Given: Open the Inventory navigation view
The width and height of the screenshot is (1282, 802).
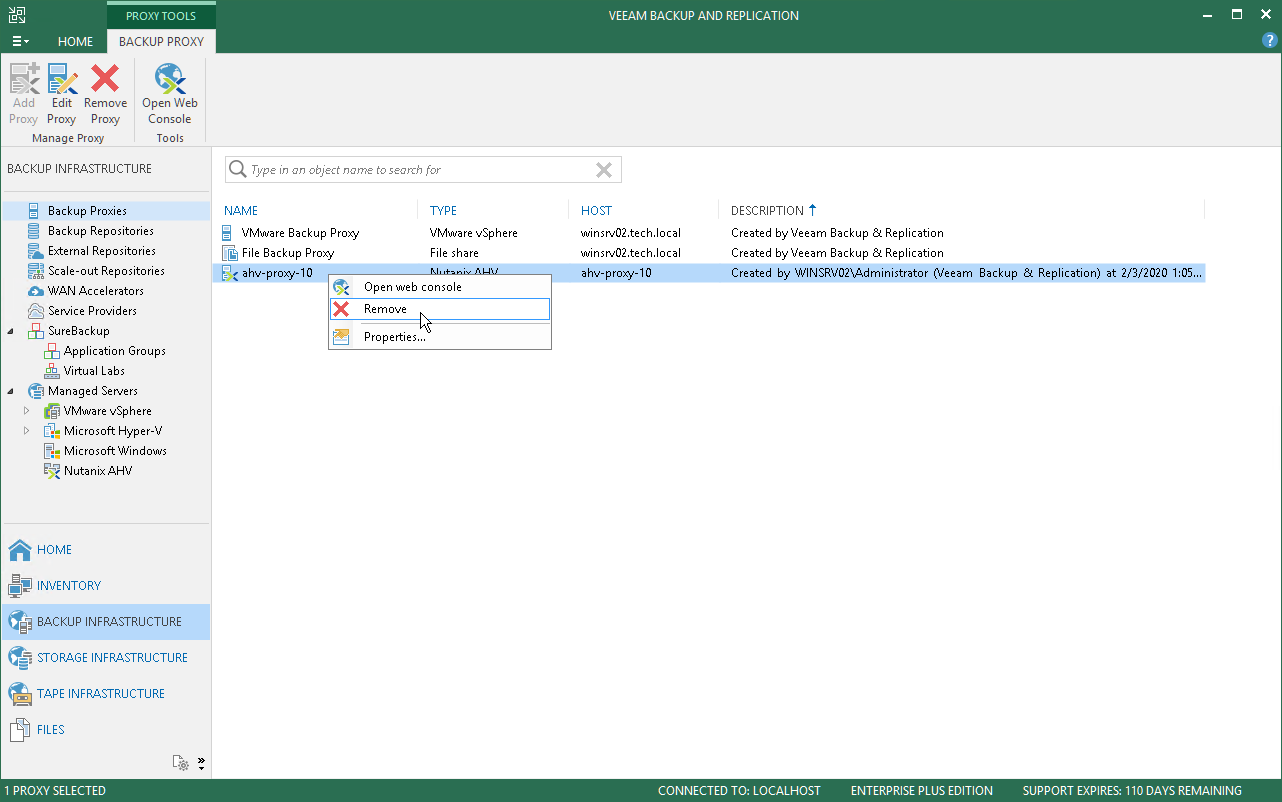Looking at the screenshot, I should point(106,586).
